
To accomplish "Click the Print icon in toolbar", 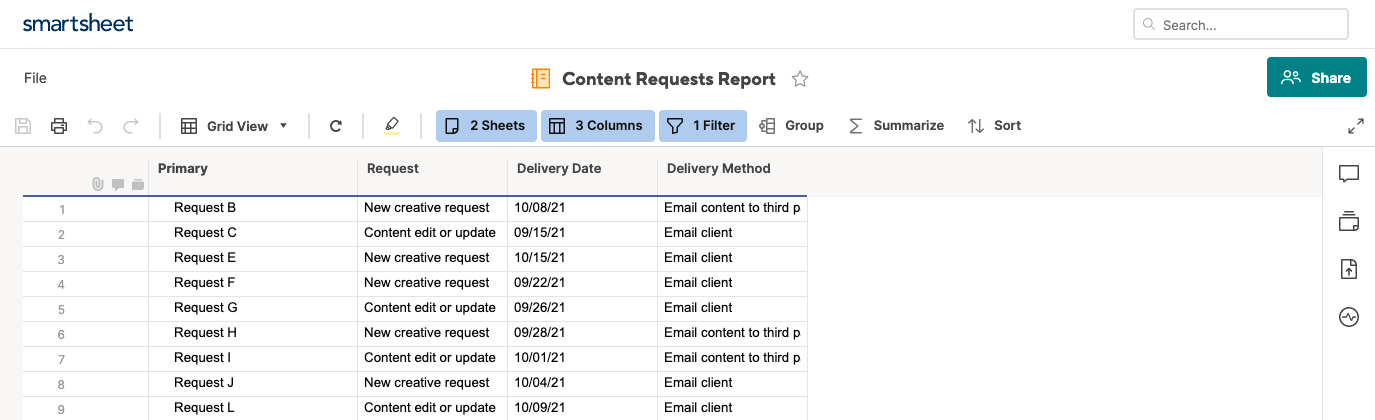I will pyautogui.click(x=59, y=126).
